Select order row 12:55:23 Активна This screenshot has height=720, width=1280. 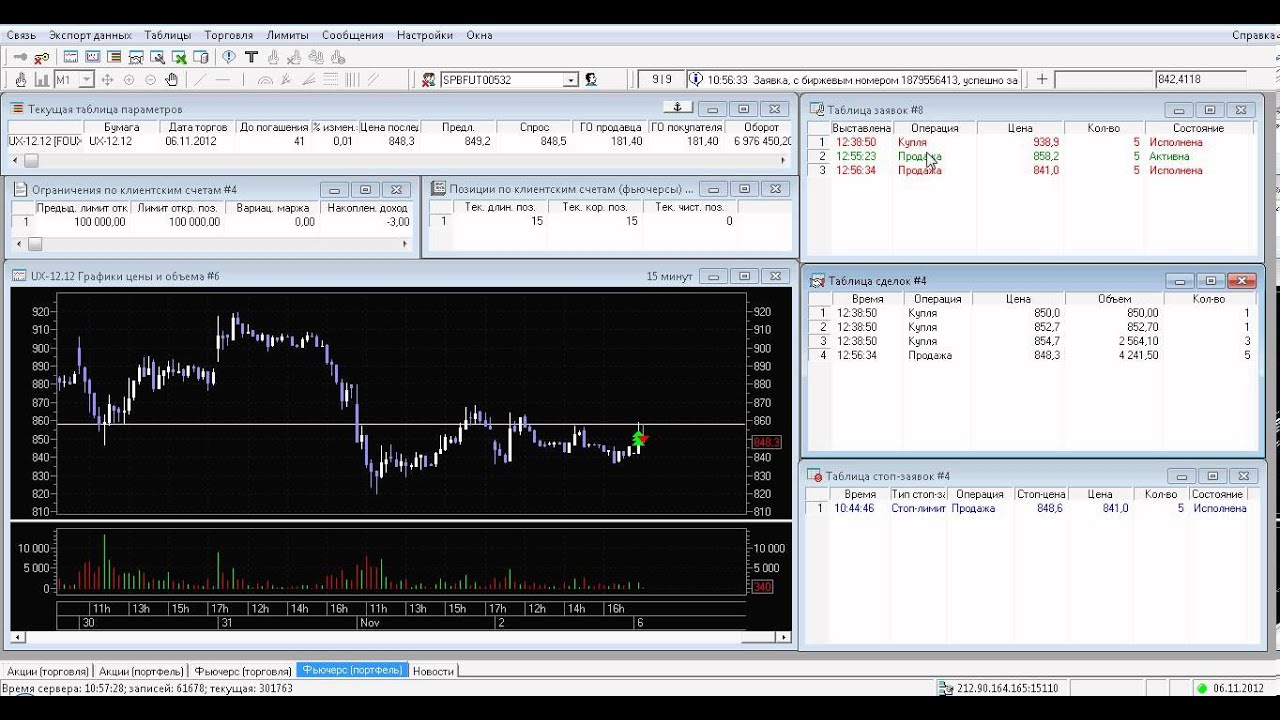(x=1030, y=157)
